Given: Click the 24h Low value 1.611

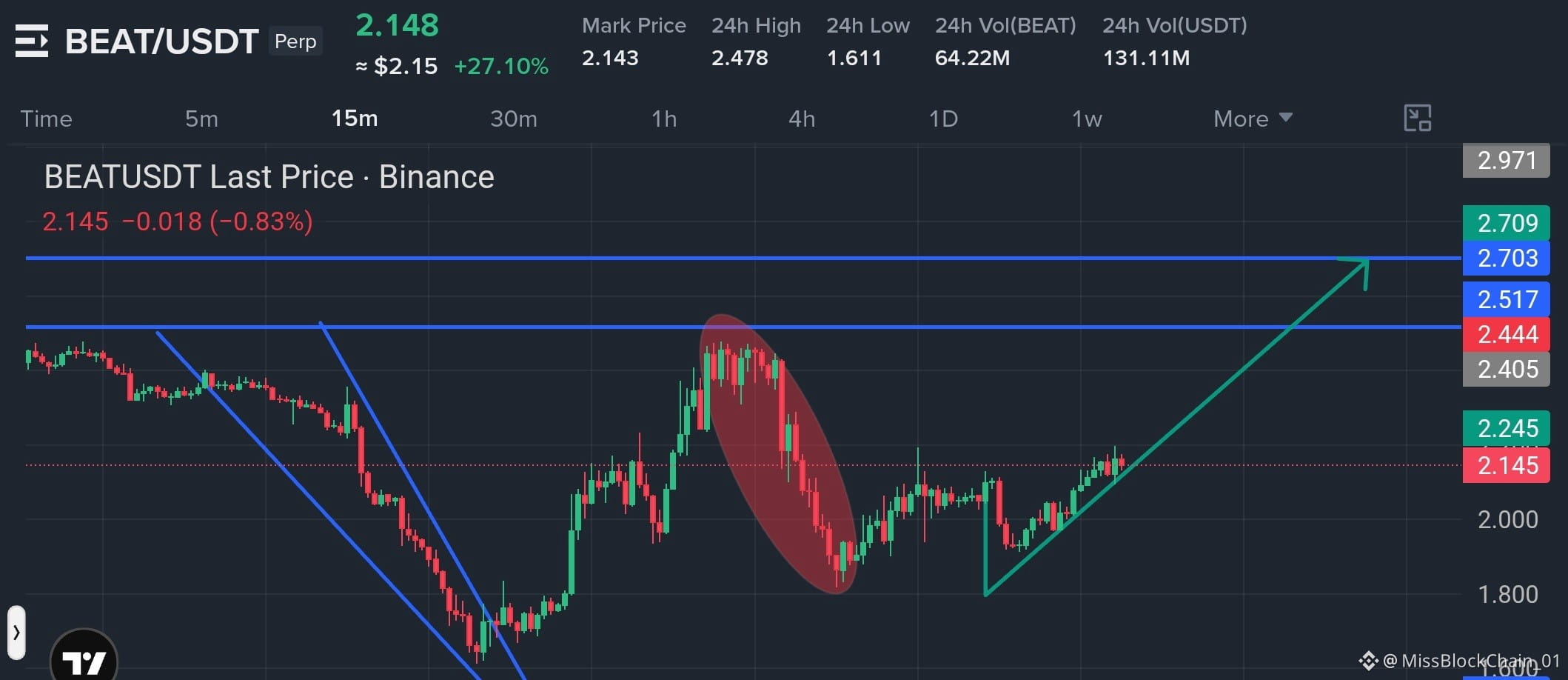Looking at the screenshot, I should [x=854, y=58].
